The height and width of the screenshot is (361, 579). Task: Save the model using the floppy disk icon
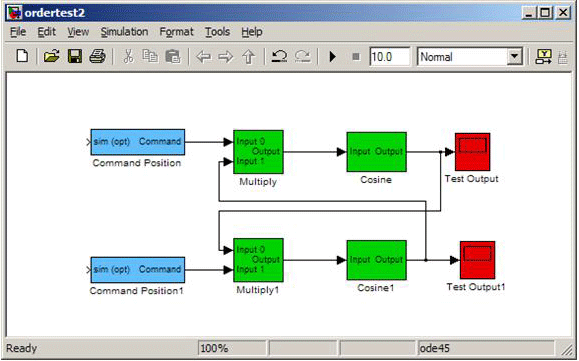[75, 56]
